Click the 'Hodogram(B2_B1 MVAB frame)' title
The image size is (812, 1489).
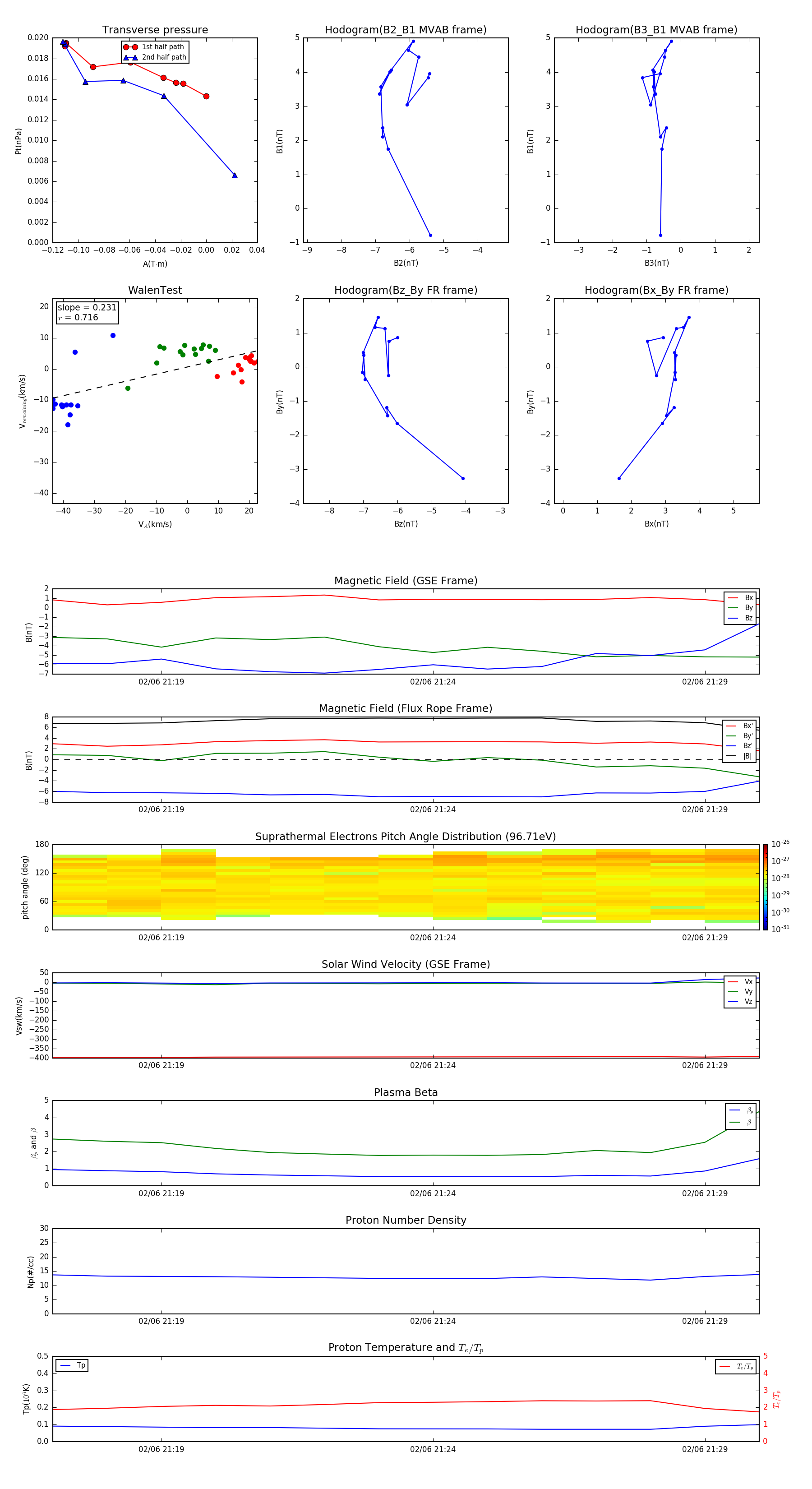click(x=406, y=30)
